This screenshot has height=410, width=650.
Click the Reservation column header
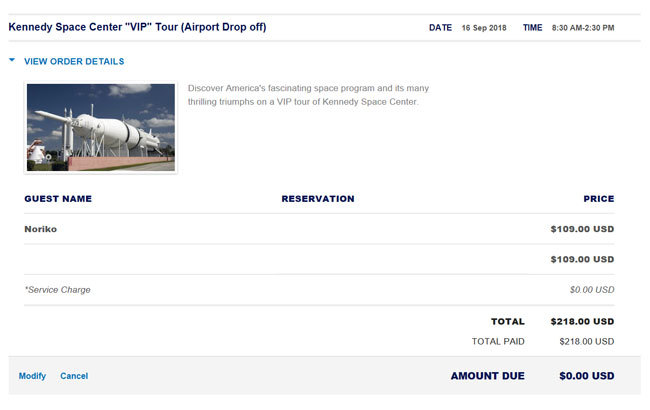318,199
